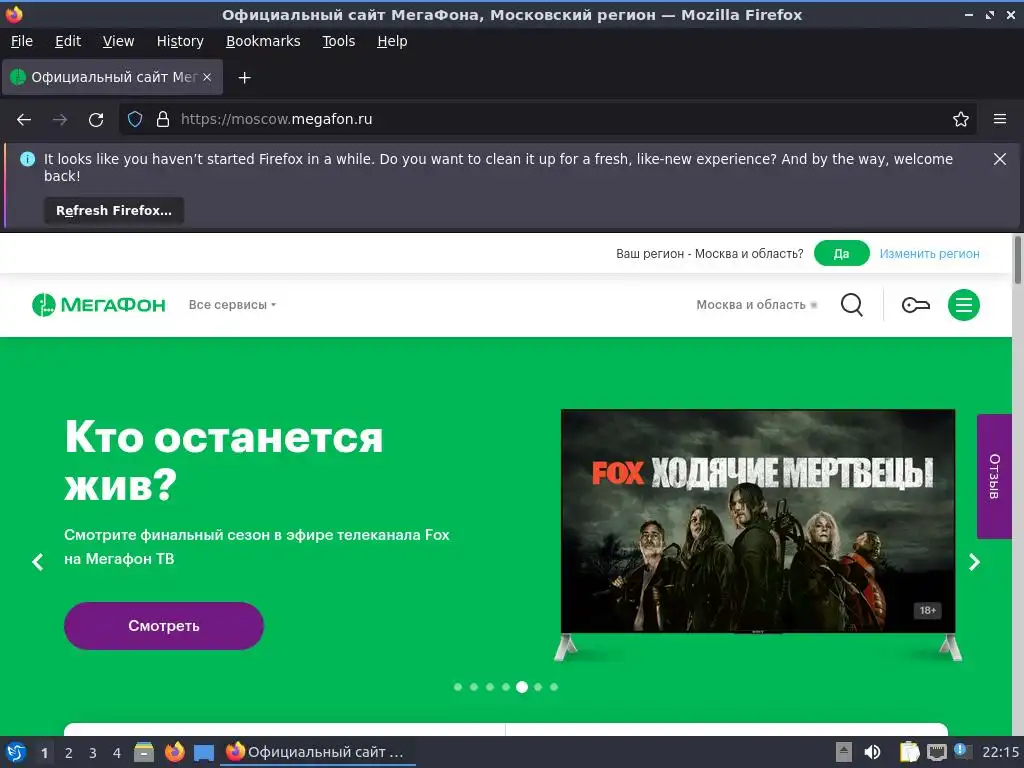Click the purple Смотреть button
1024x768 pixels.
coord(163,626)
